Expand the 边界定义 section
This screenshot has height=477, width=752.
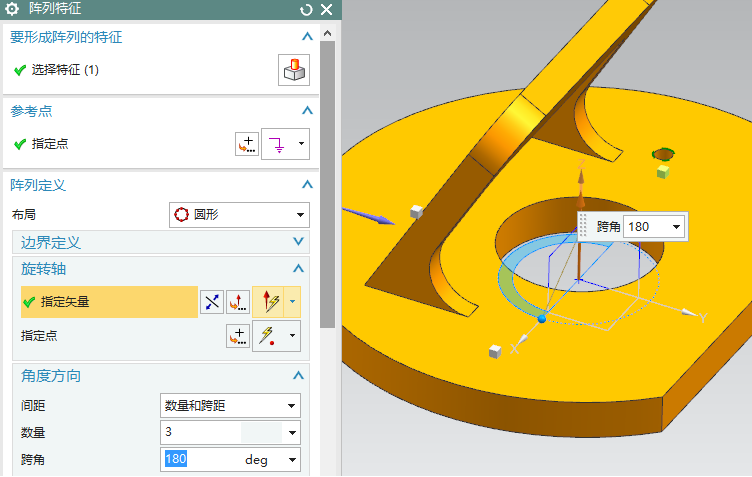coord(297,242)
